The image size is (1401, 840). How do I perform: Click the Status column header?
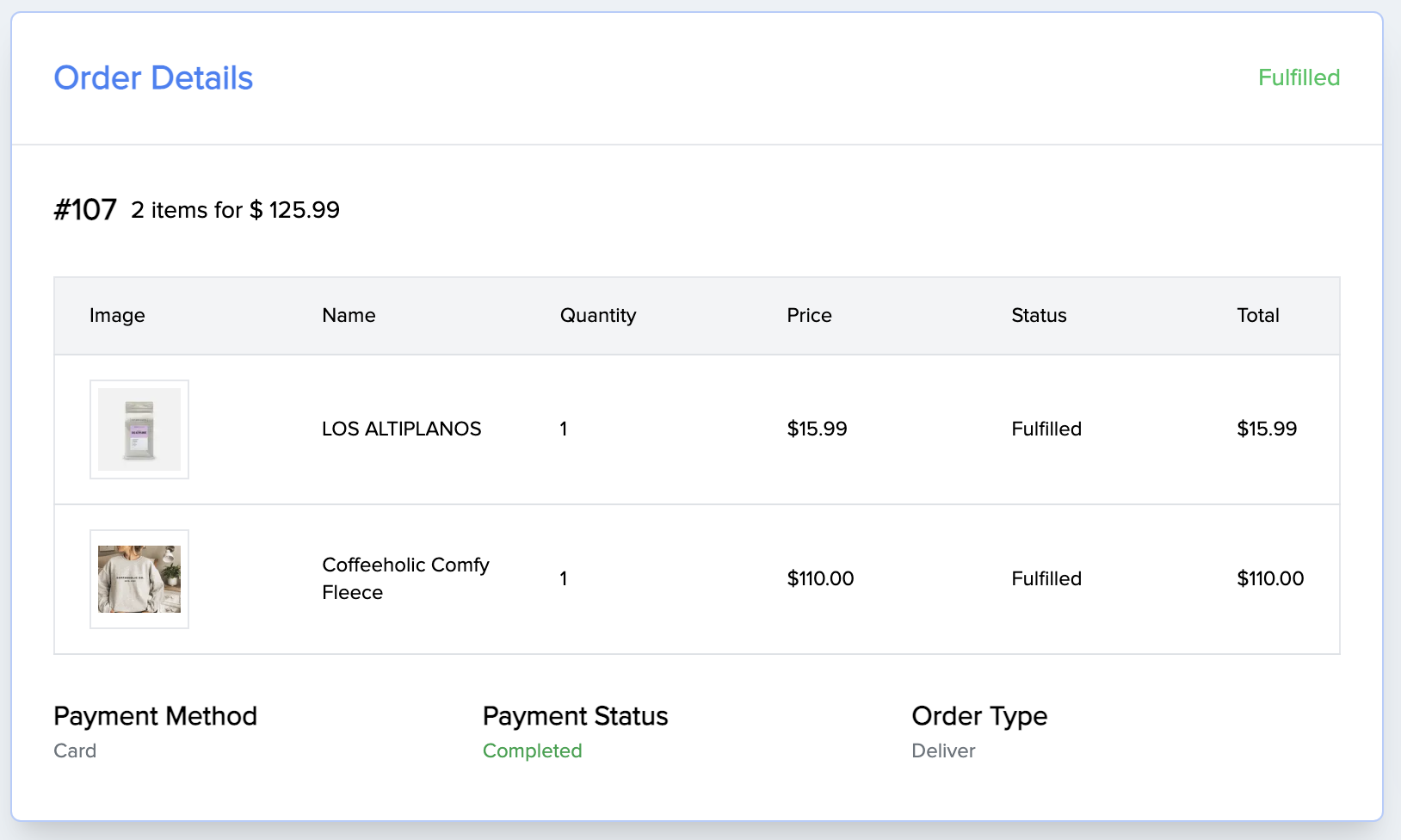(x=1039, y=316)
